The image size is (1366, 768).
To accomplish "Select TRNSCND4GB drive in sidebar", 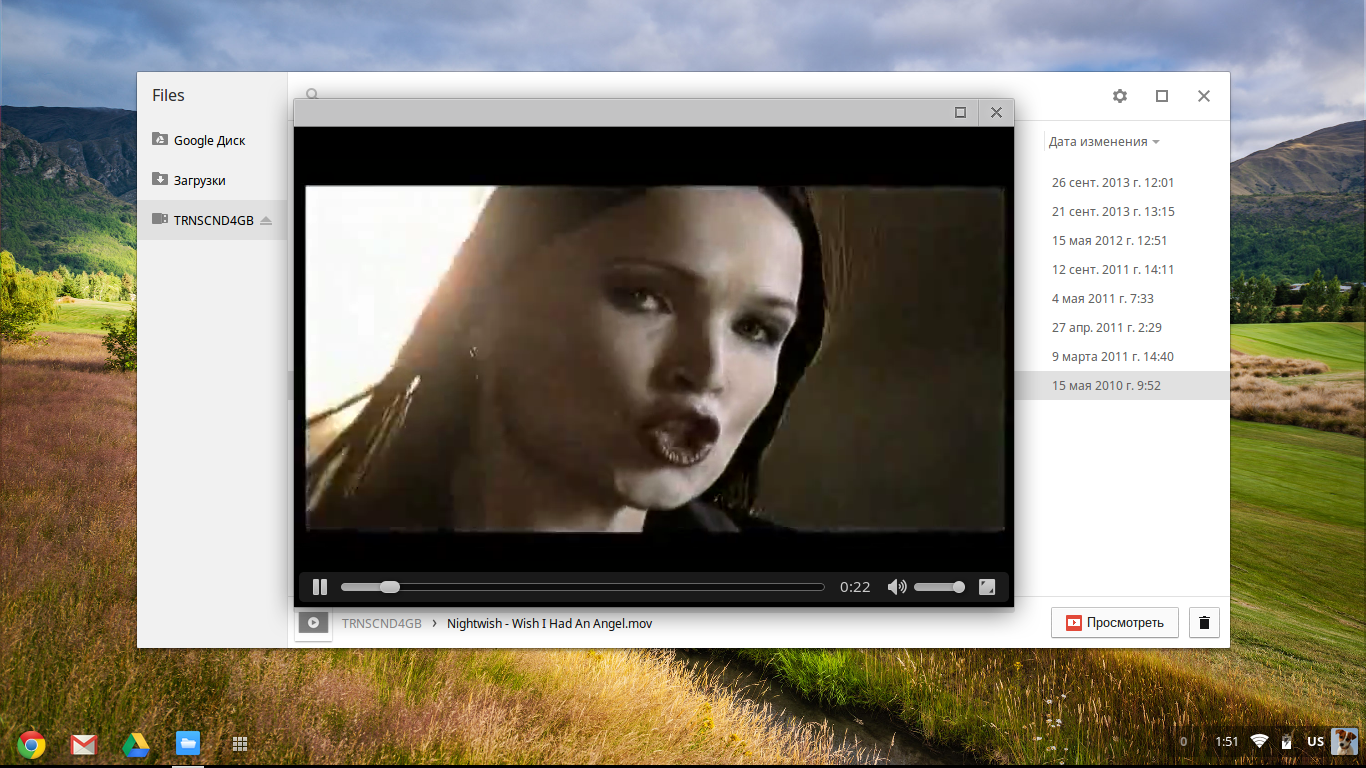I will tap(212, 220).
